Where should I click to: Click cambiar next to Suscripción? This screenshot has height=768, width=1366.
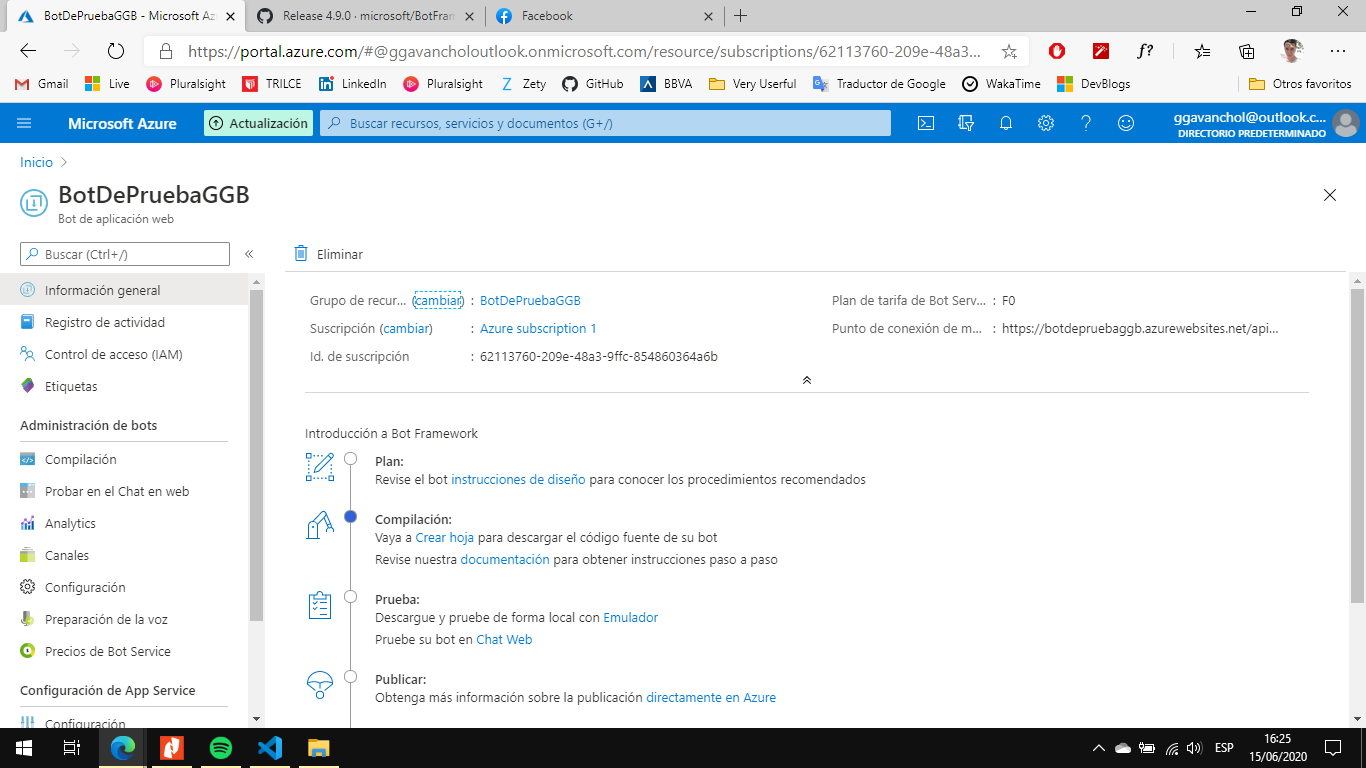[407, 328]
